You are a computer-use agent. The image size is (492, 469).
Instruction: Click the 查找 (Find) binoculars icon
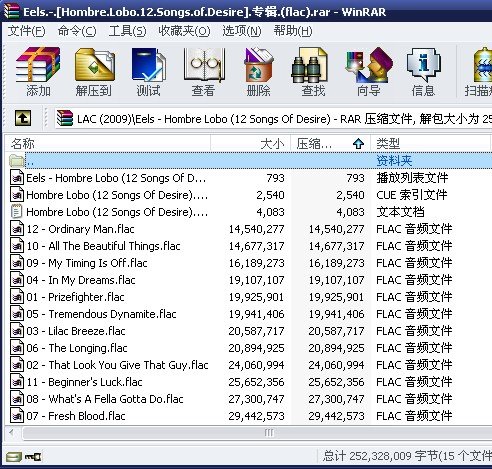(309, 65)
